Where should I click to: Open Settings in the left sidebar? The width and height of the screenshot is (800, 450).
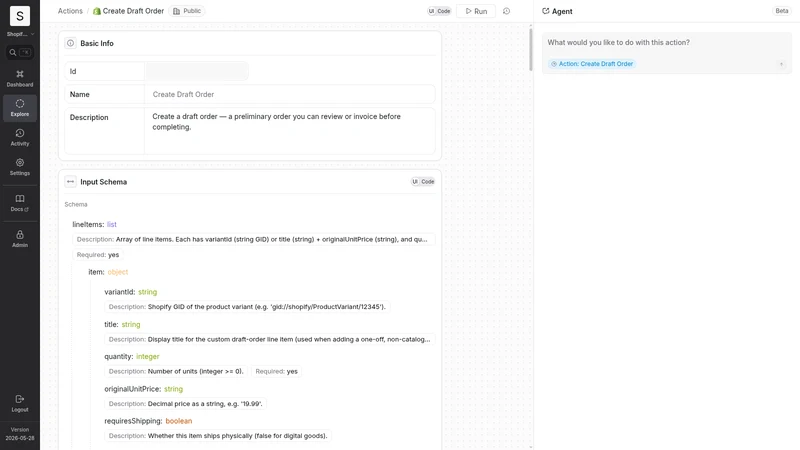20,167
